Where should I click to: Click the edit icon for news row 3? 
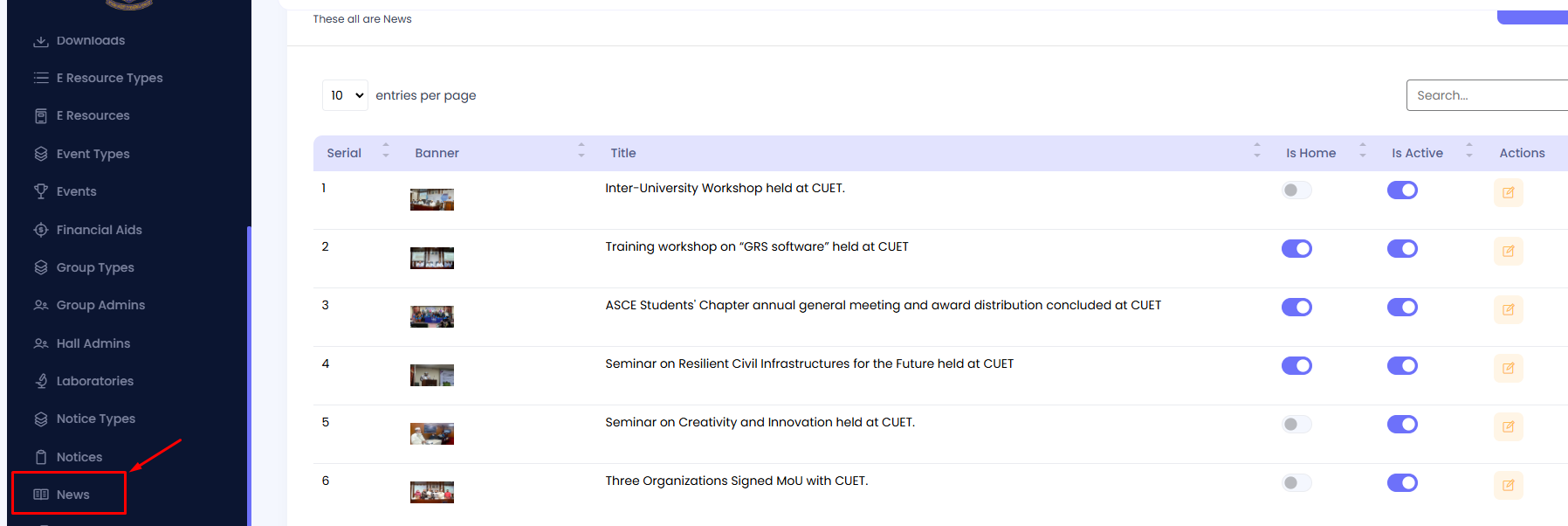(1508, 309)
